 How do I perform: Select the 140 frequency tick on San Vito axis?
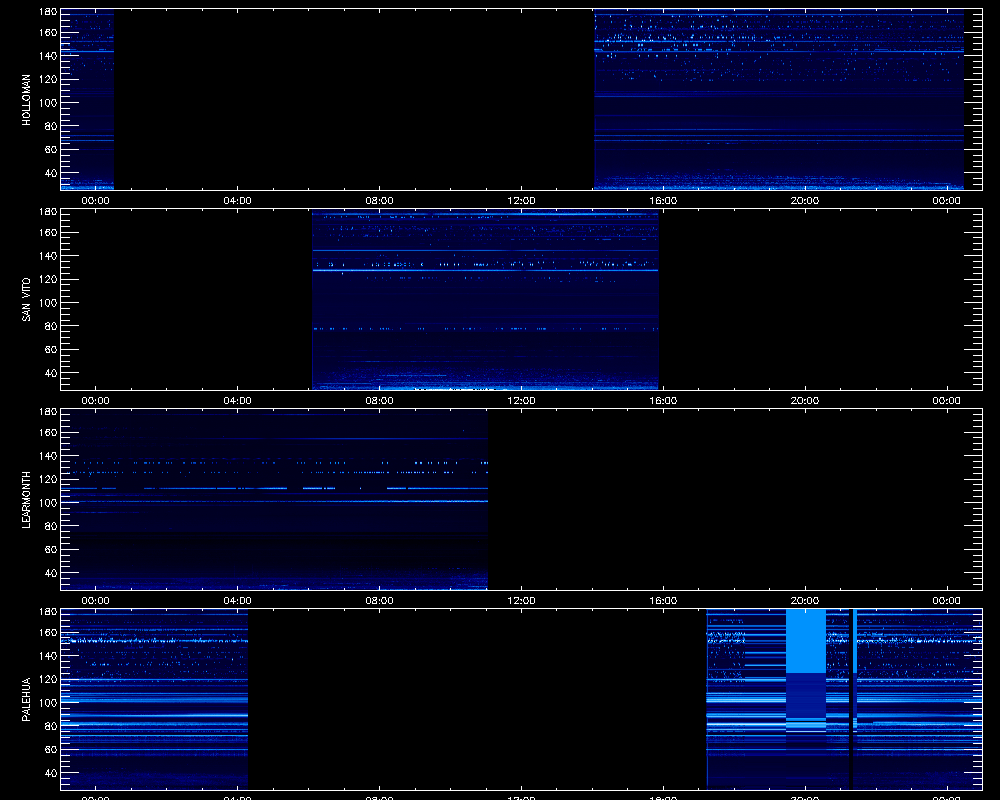[x=48, y=256]
